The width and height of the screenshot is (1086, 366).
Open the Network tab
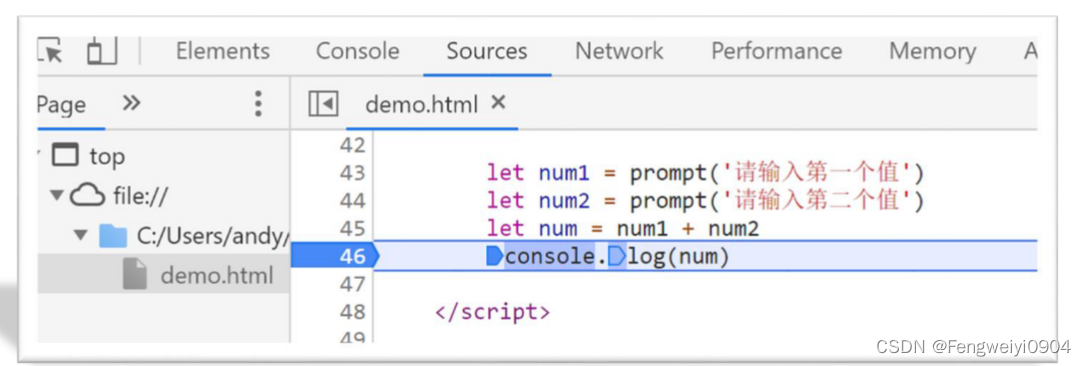click(x=619, y=51)
